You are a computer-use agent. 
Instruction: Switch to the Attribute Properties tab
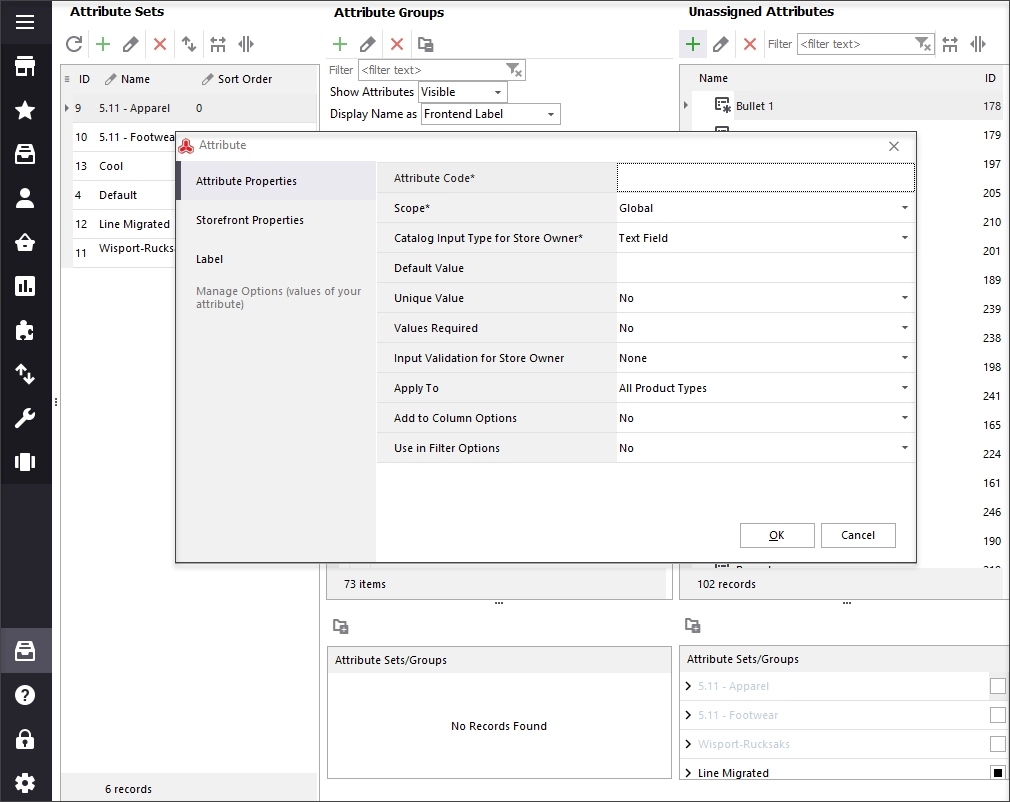coord(276,181)
